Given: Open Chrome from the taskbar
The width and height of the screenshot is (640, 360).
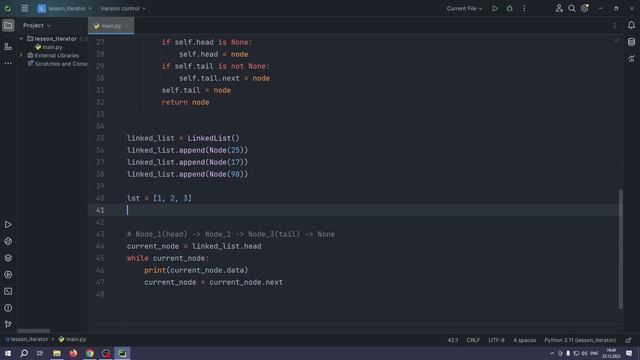Looking at the screenshot, I should (90, 353).
